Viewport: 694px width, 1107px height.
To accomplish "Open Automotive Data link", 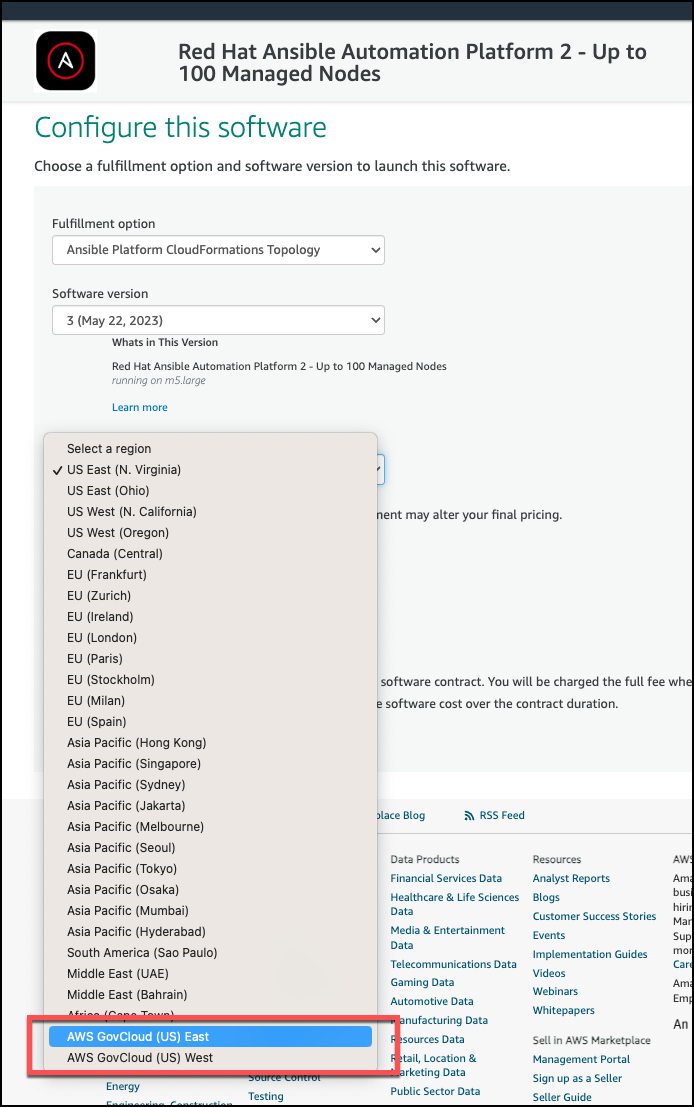I will [432, 1002].
